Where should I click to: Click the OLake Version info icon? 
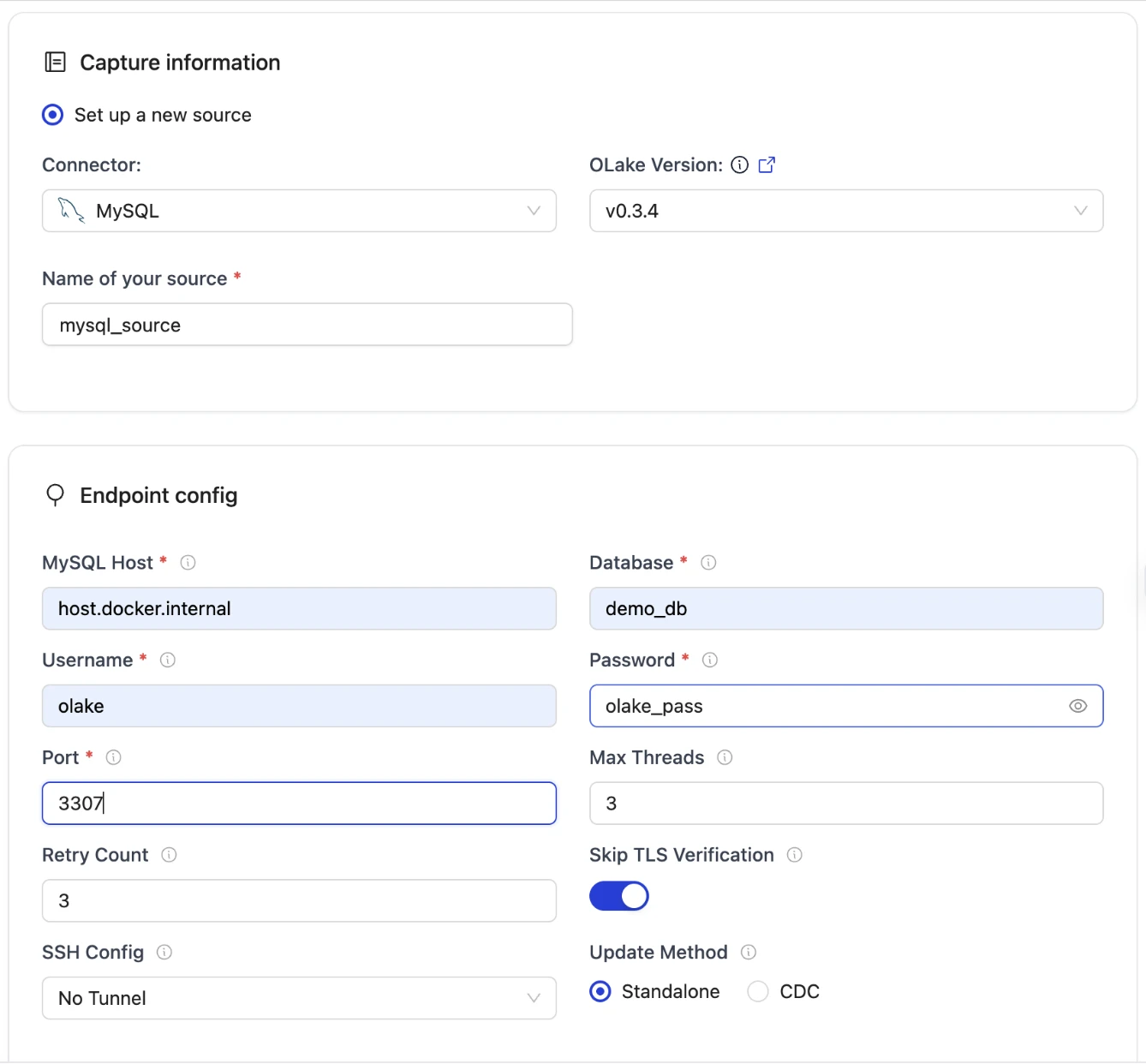(740, 165)
